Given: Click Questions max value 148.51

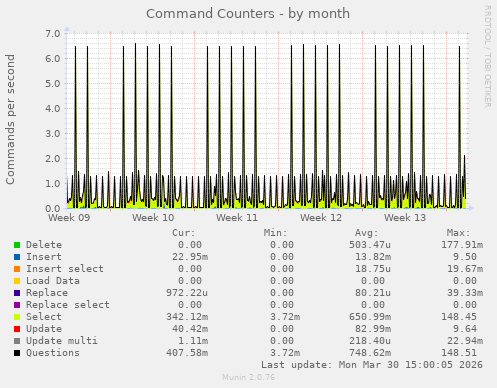Looking at the screenshot, I should (459, 353).
